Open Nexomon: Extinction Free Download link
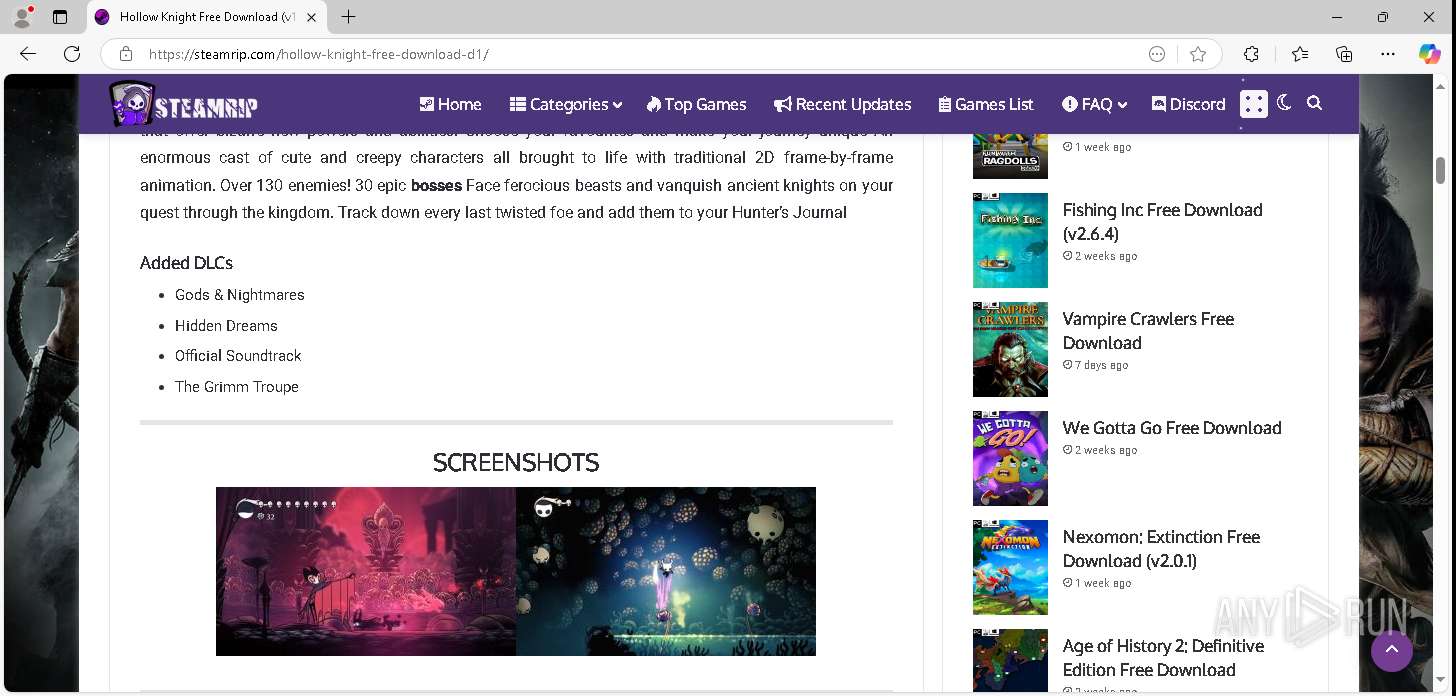Screen dimensions: 1456x696 pos(1161,549)
